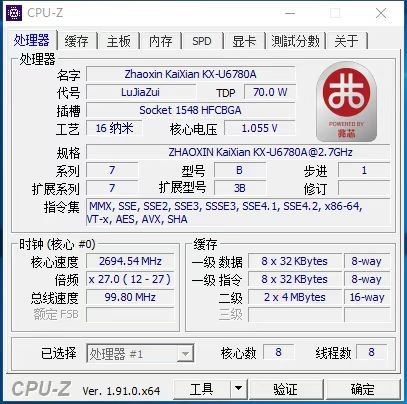Click the 16 纳米 process value
This screenshot has width=407, height=404.
click(x=114, y=128)
